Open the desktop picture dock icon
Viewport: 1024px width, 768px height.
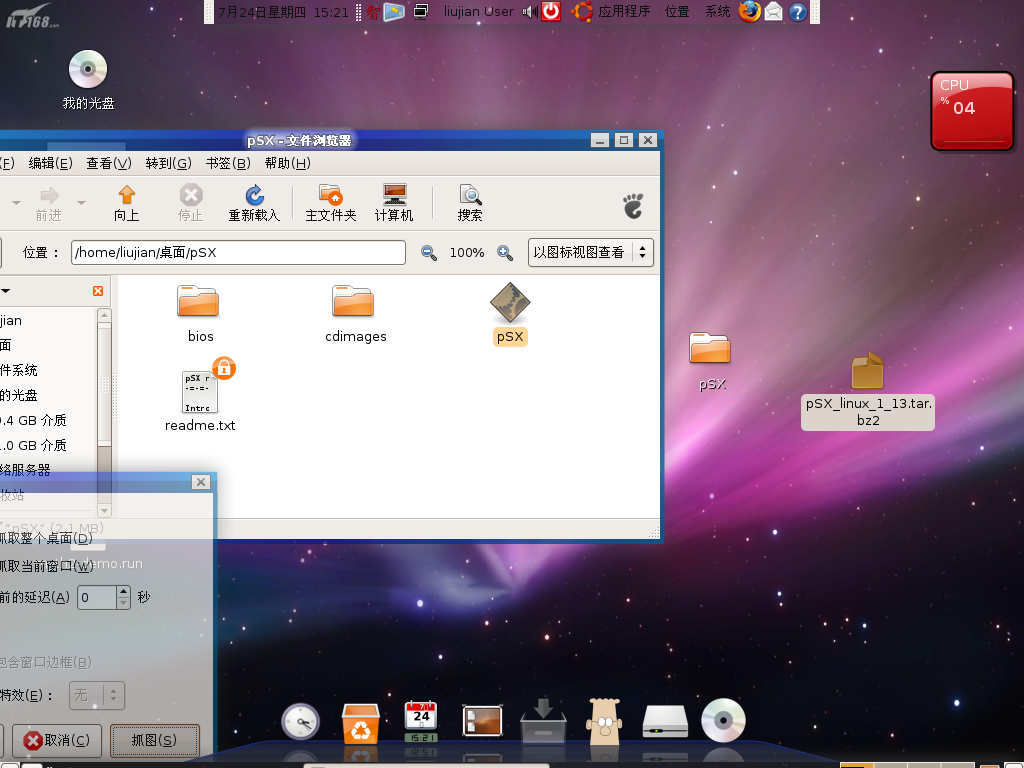coord(482,721)
